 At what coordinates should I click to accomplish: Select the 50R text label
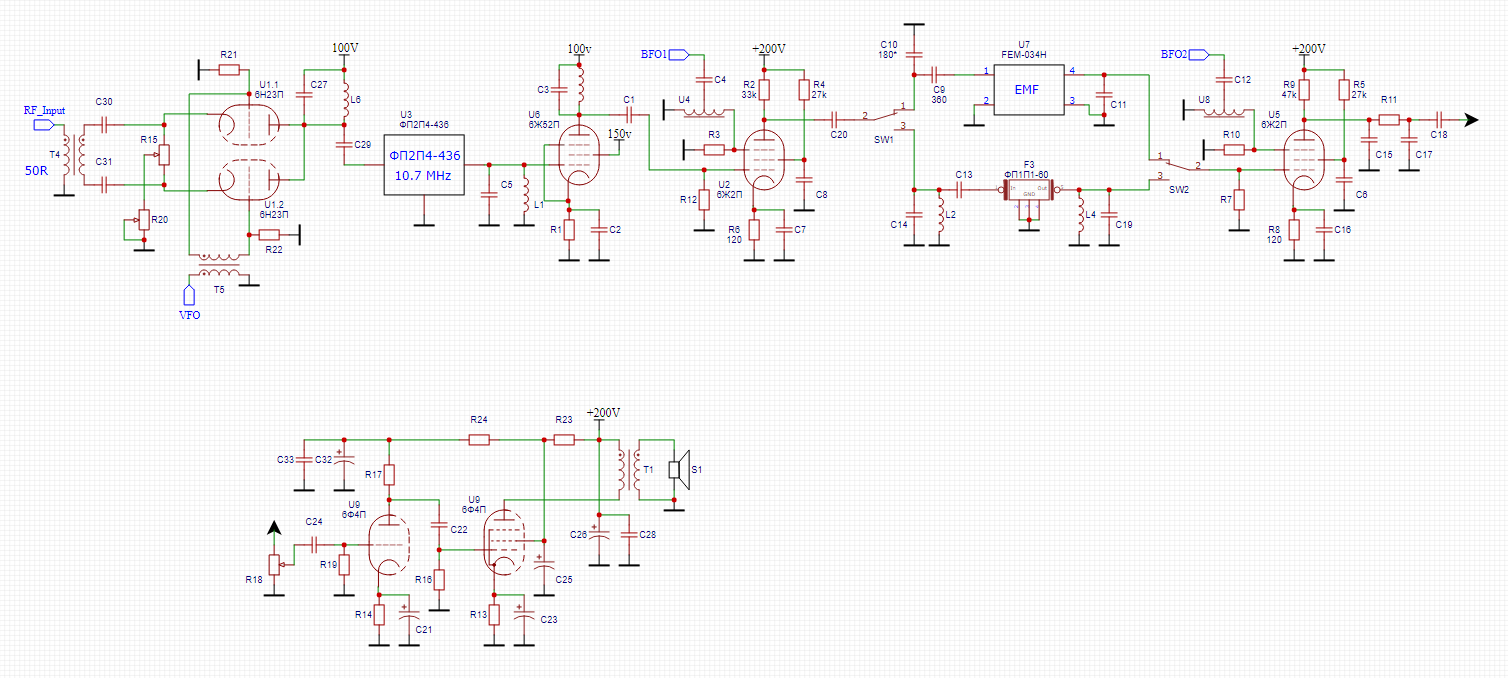point(37,171)
